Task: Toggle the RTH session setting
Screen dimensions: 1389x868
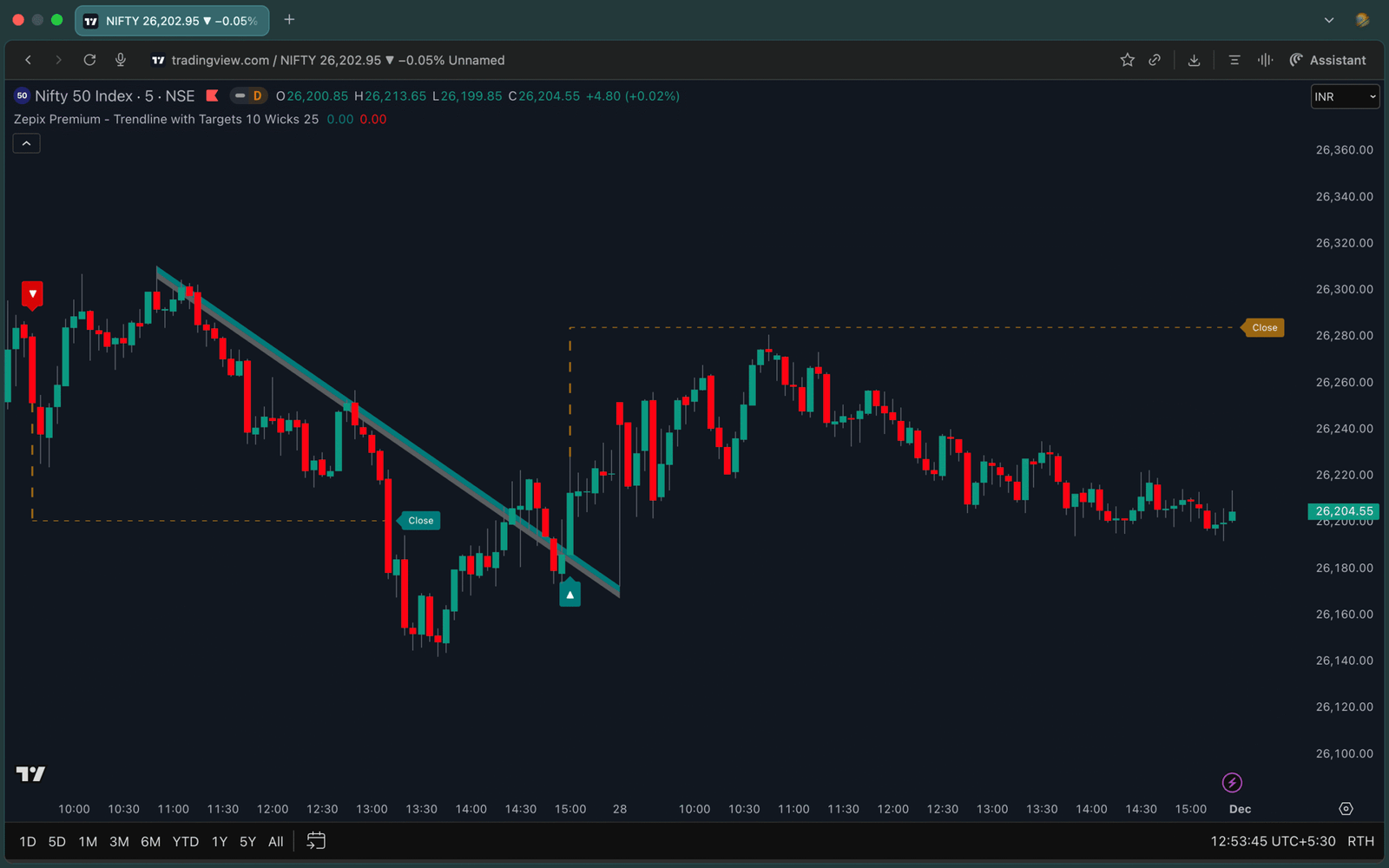Action: [x=1360, y=841]
